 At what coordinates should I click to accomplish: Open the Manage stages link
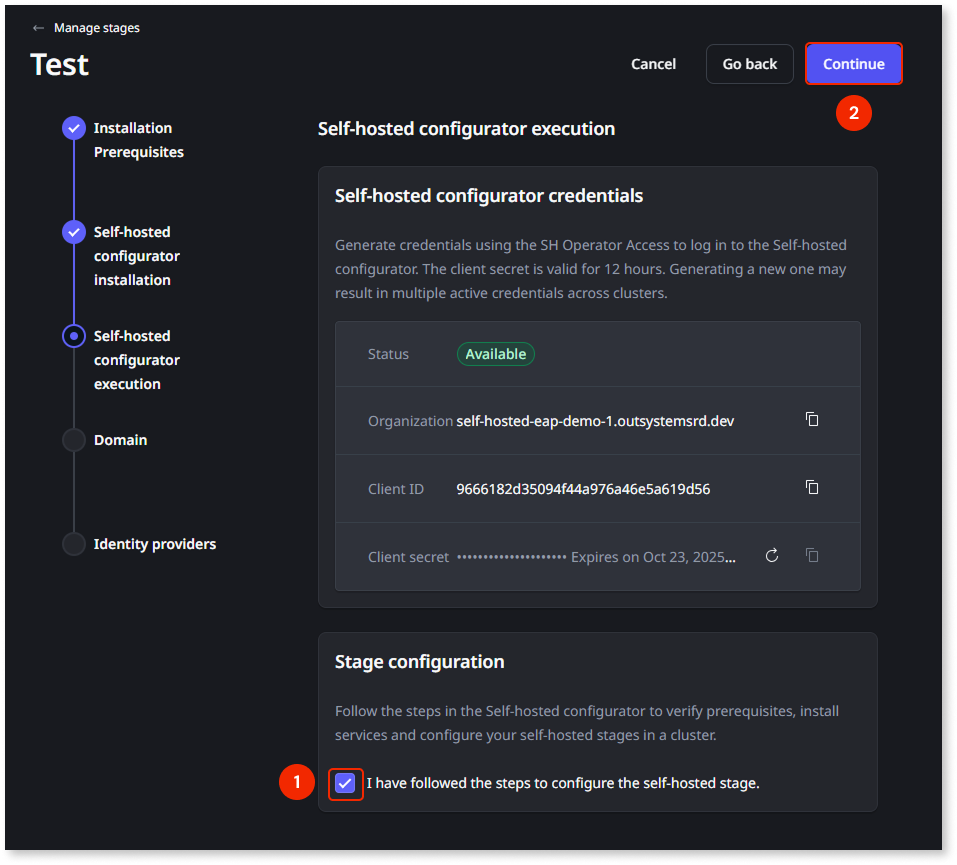[x=96, y=28]
